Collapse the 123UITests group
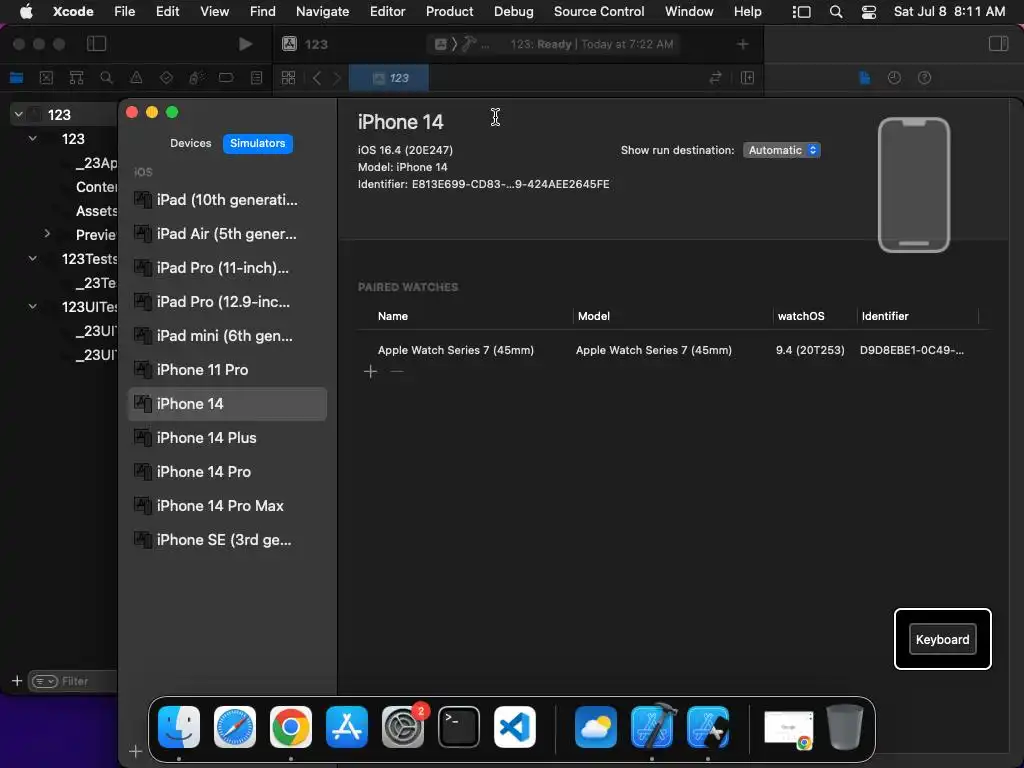The image size is (1024, 768). coord(33,306)
